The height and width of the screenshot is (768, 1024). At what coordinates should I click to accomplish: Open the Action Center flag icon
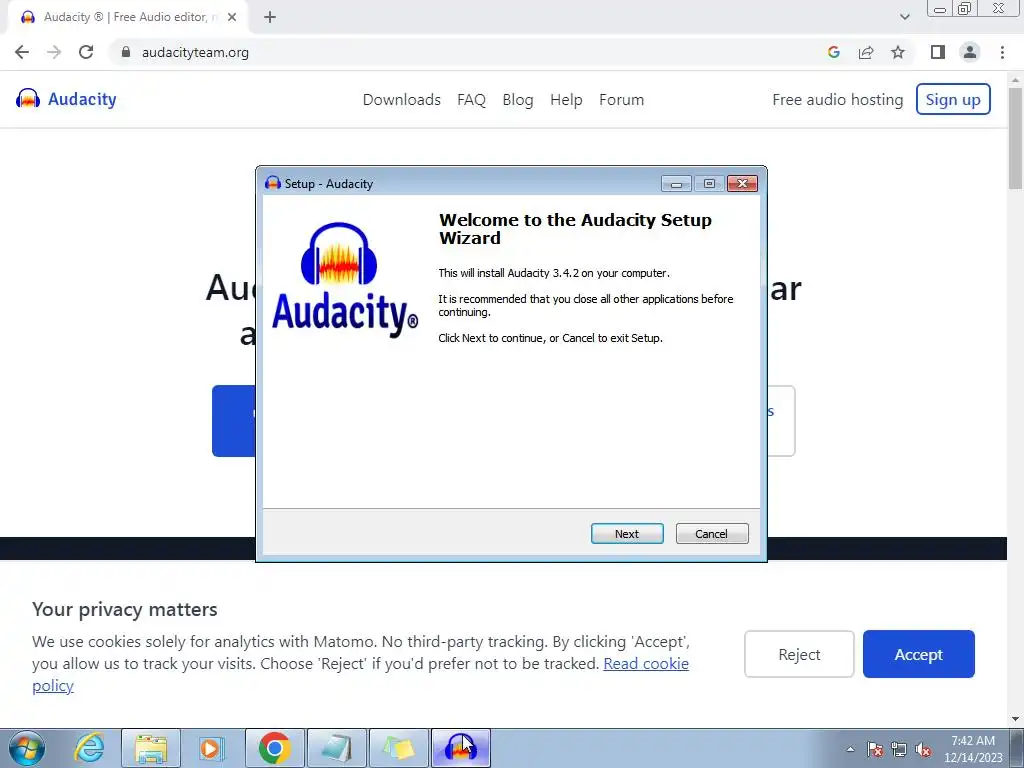coord(875,750)
